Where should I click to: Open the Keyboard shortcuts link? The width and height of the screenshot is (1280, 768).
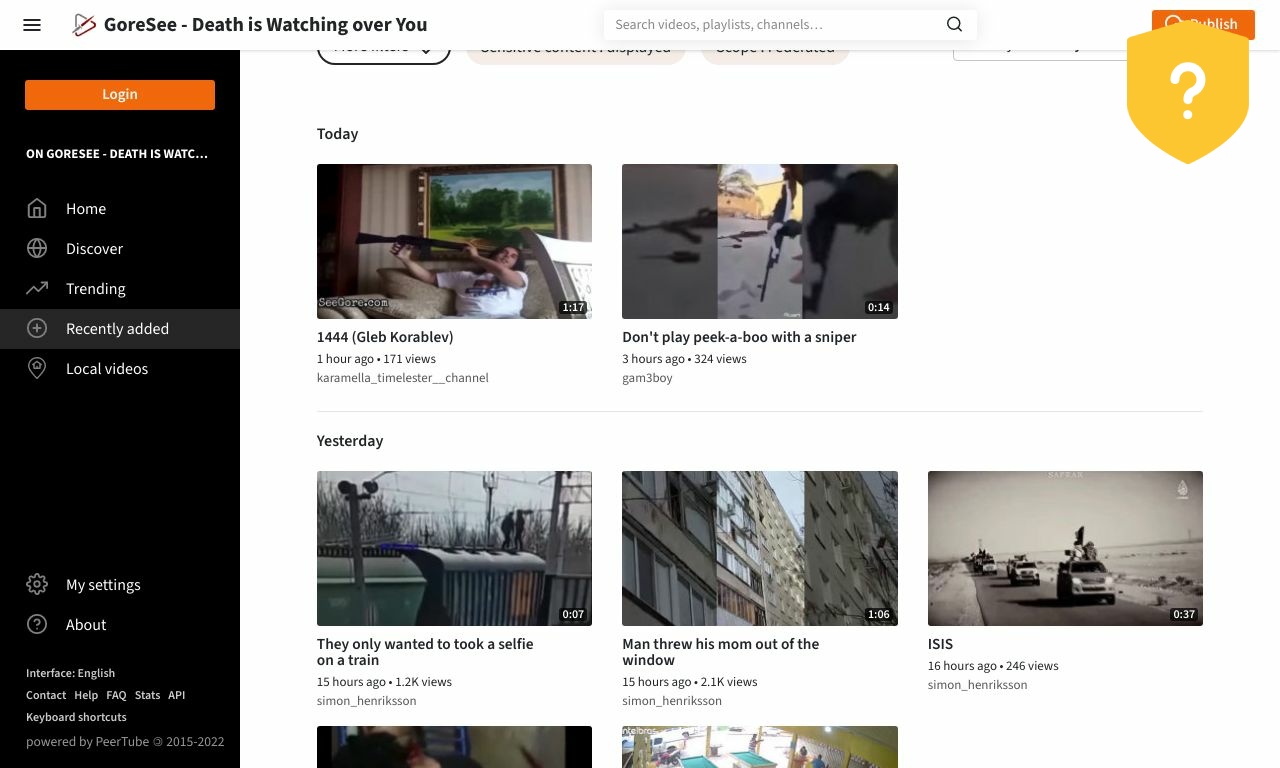pos(76,717)
